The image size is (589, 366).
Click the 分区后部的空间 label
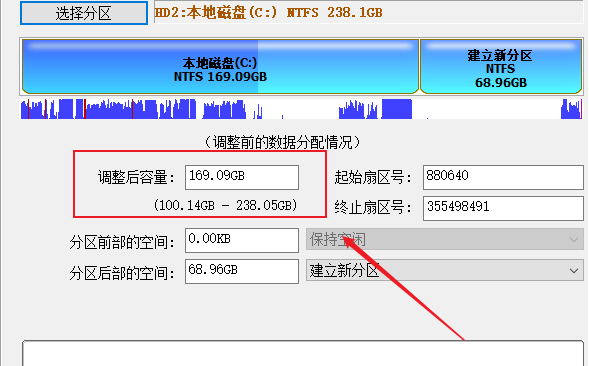coord(122,274)
